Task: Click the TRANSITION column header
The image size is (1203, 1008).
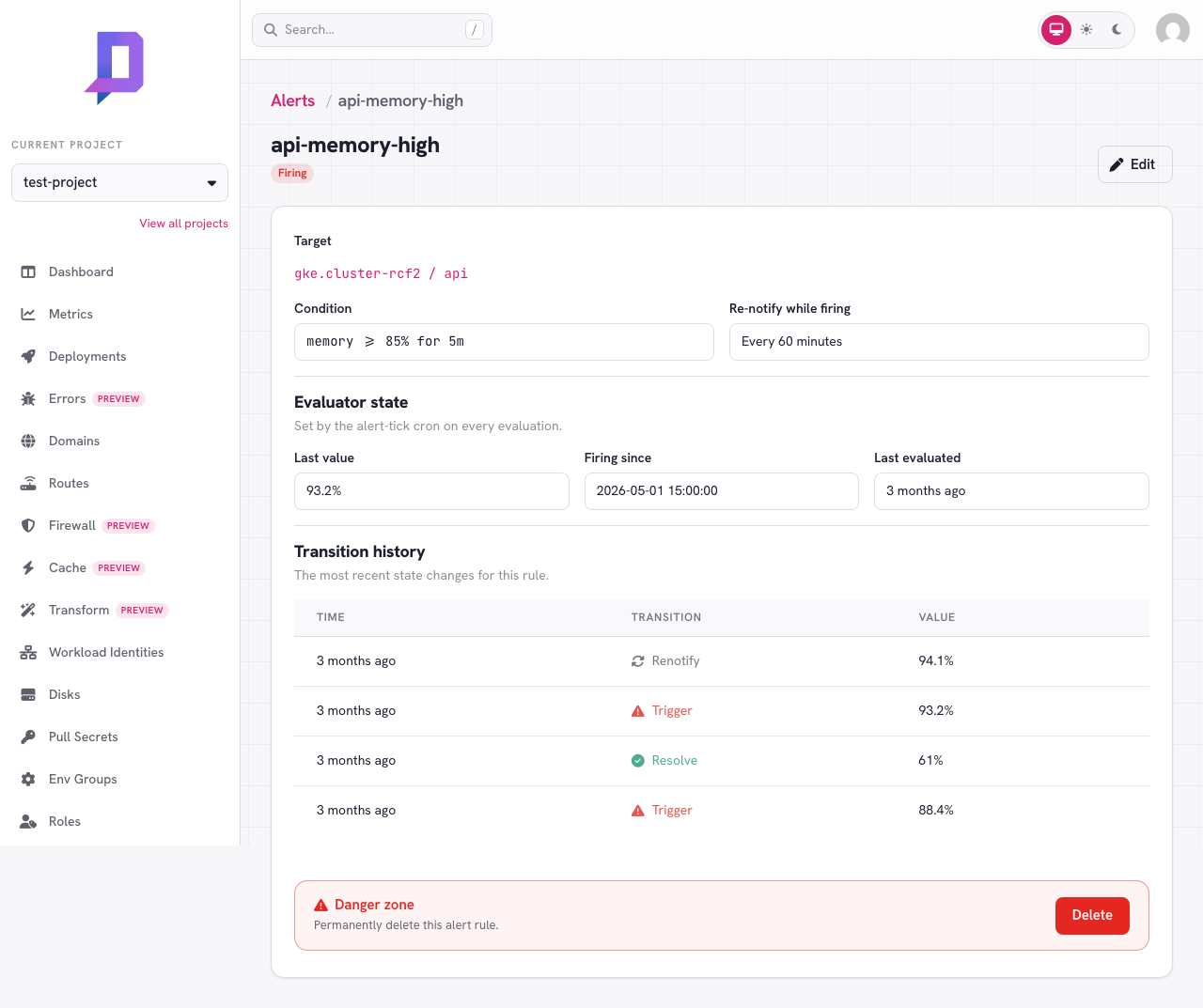Action: [666, 617]
